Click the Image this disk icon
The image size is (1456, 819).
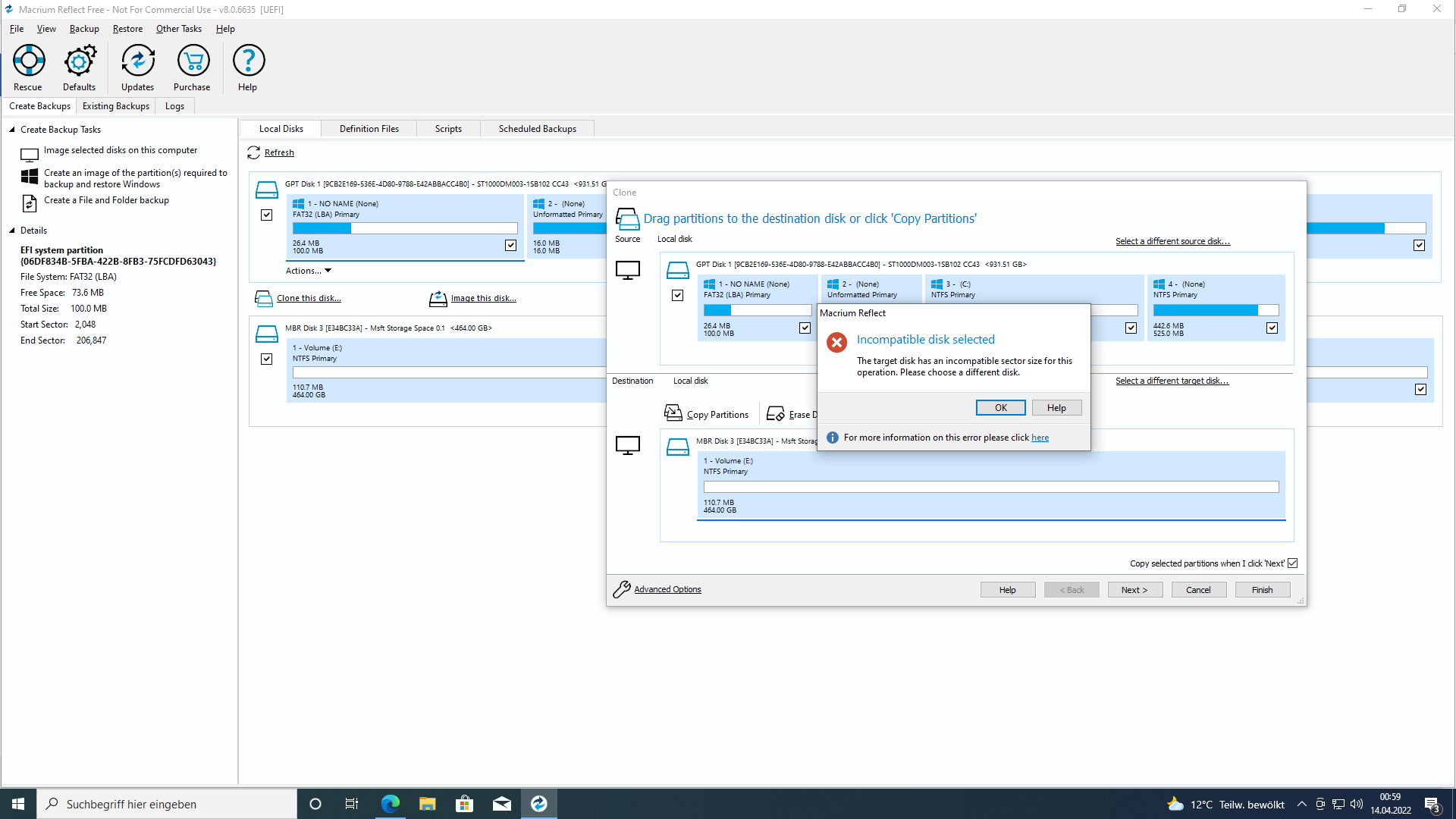tap(438, 299)
